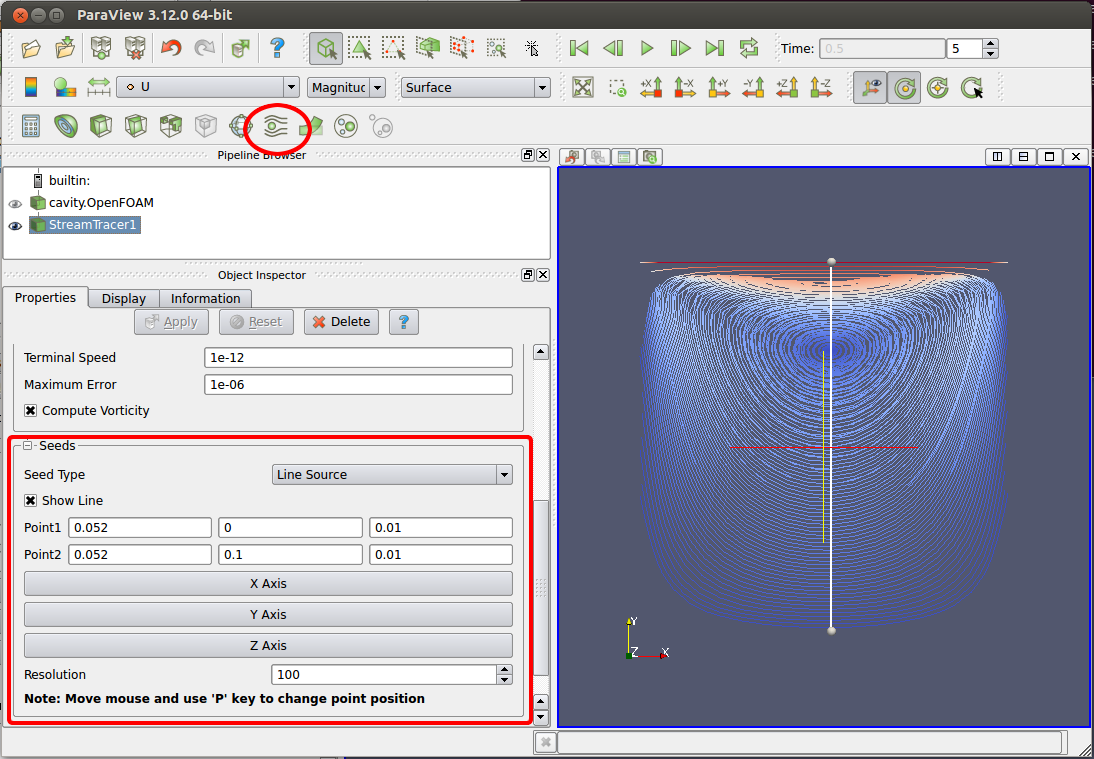Open the Calculator filter
This screenshot has width=1094, height=759.
(x=30, y=126)
